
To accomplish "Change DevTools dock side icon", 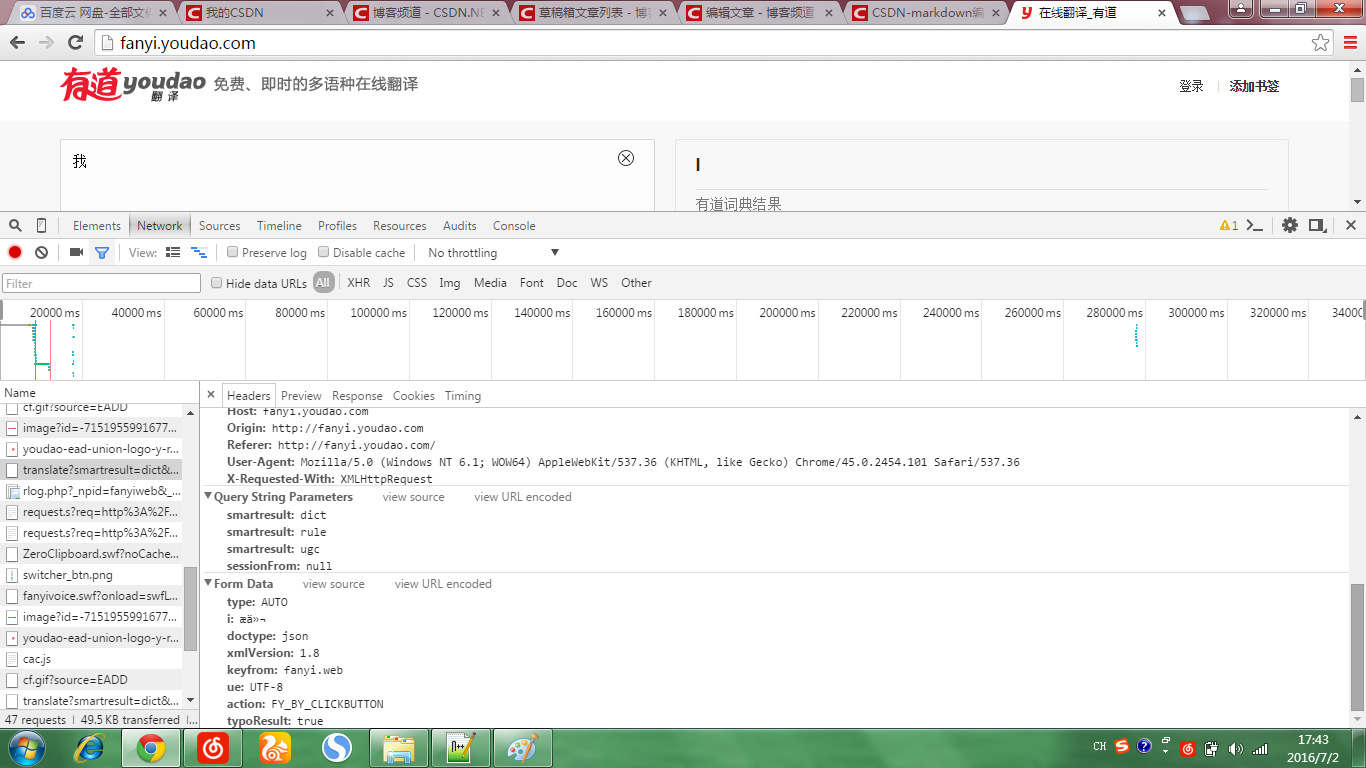I will (x=1318, y=225).
